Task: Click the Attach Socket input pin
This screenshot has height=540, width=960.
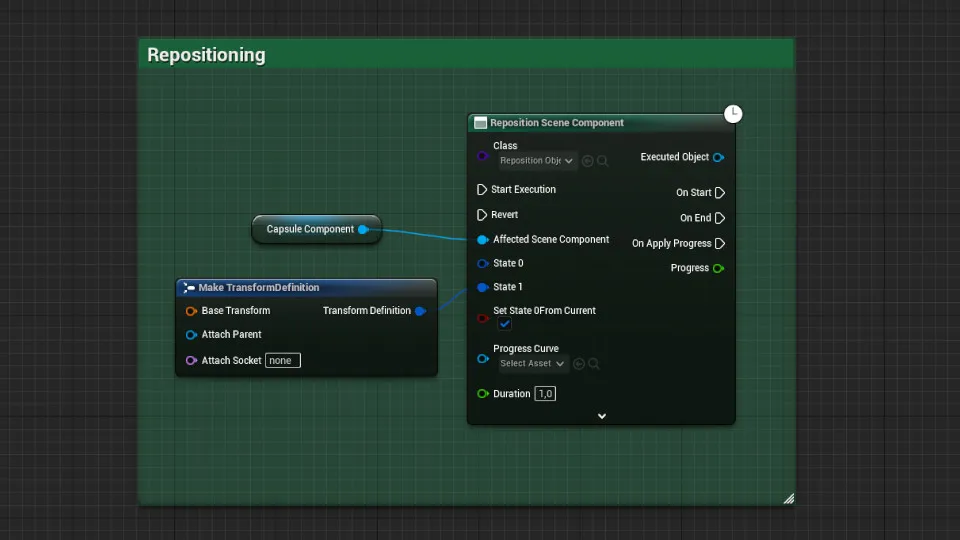Action: pos(191,361)
